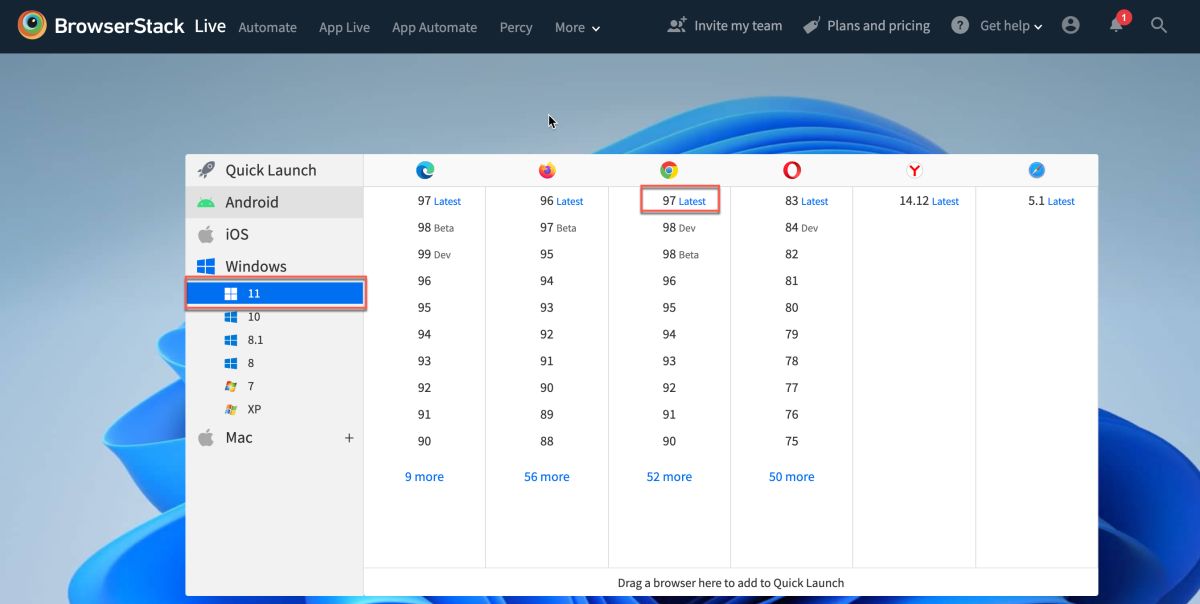Launch Chrome 97 Latest
The height and width of the screenshot is (604, 1200).
tap(684, 201)
